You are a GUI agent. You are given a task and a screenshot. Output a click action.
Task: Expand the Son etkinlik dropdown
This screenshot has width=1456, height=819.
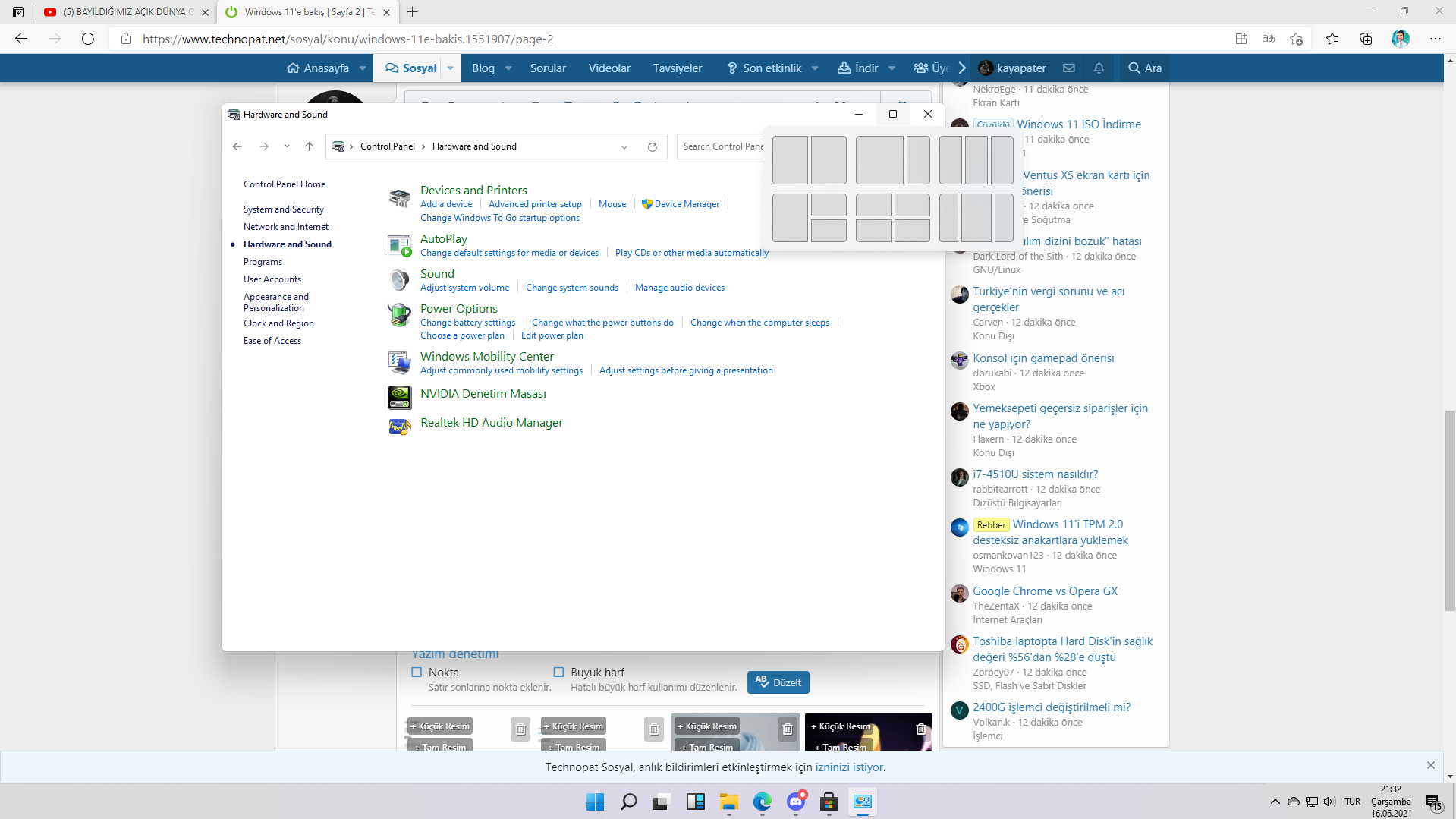(x=815, y=68)
